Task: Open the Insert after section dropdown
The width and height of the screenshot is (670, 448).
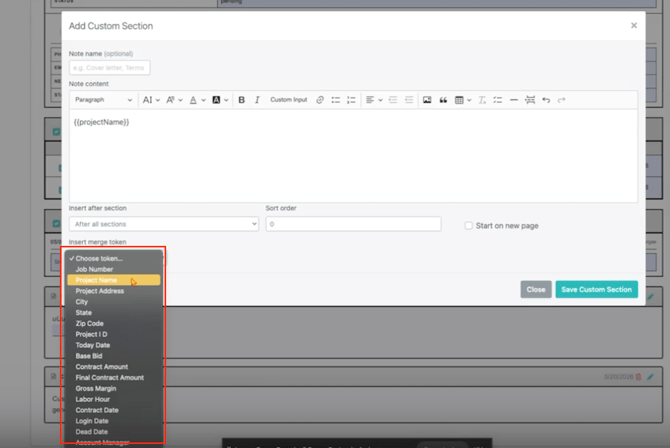Action: [164, 224]
